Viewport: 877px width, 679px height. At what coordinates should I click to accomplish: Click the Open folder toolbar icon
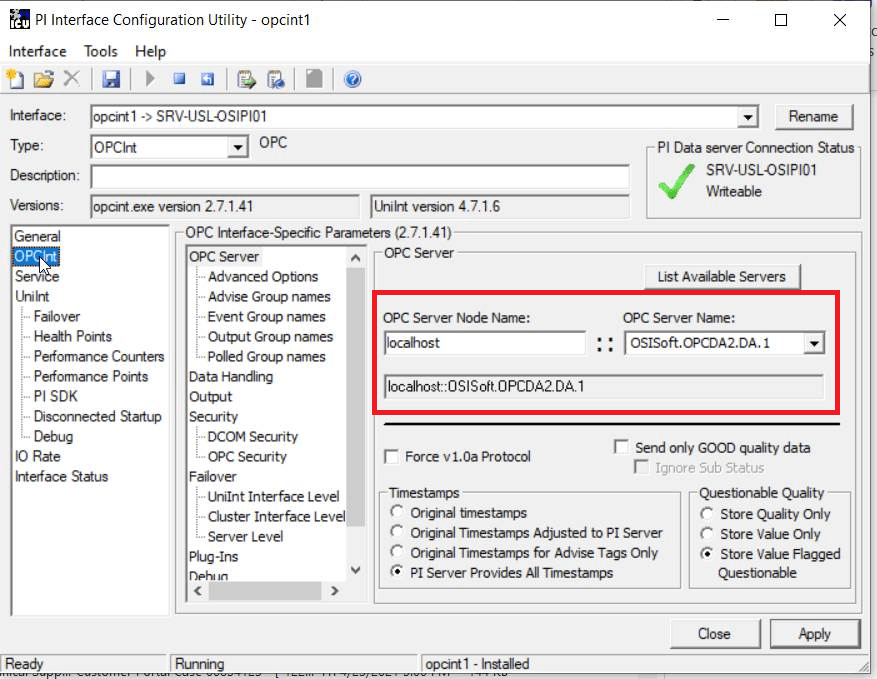(x=44, y=79)
